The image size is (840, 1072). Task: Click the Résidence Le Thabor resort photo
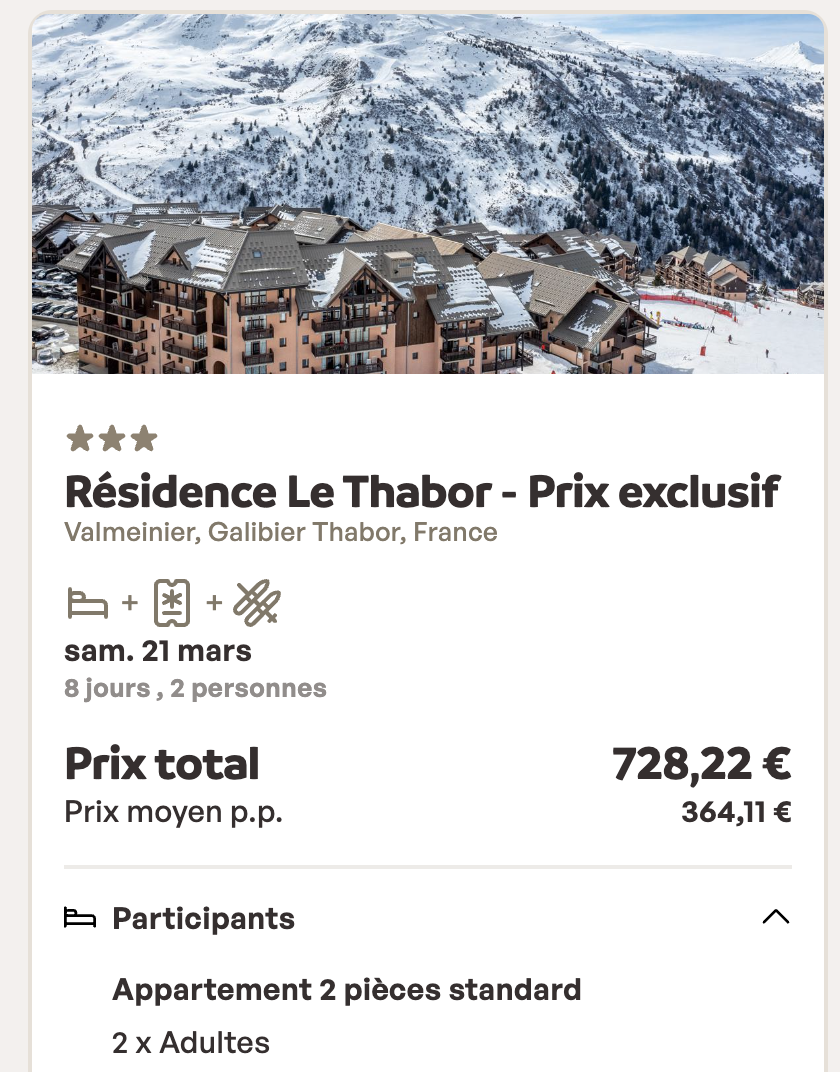tap(428, 195)
